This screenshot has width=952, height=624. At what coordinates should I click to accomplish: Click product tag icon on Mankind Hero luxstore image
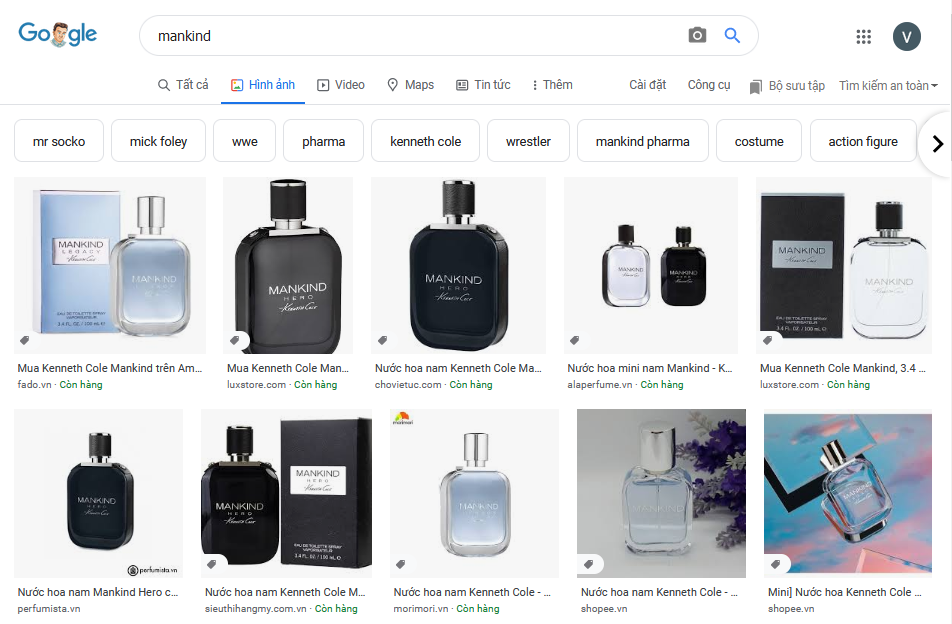tap(234, 340)
